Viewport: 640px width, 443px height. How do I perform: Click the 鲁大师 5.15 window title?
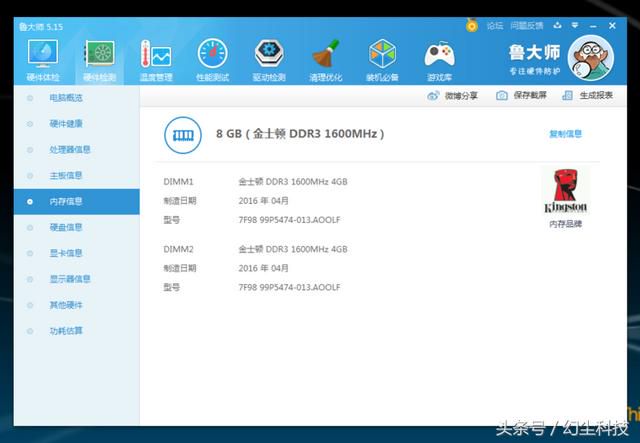(41, 27)
